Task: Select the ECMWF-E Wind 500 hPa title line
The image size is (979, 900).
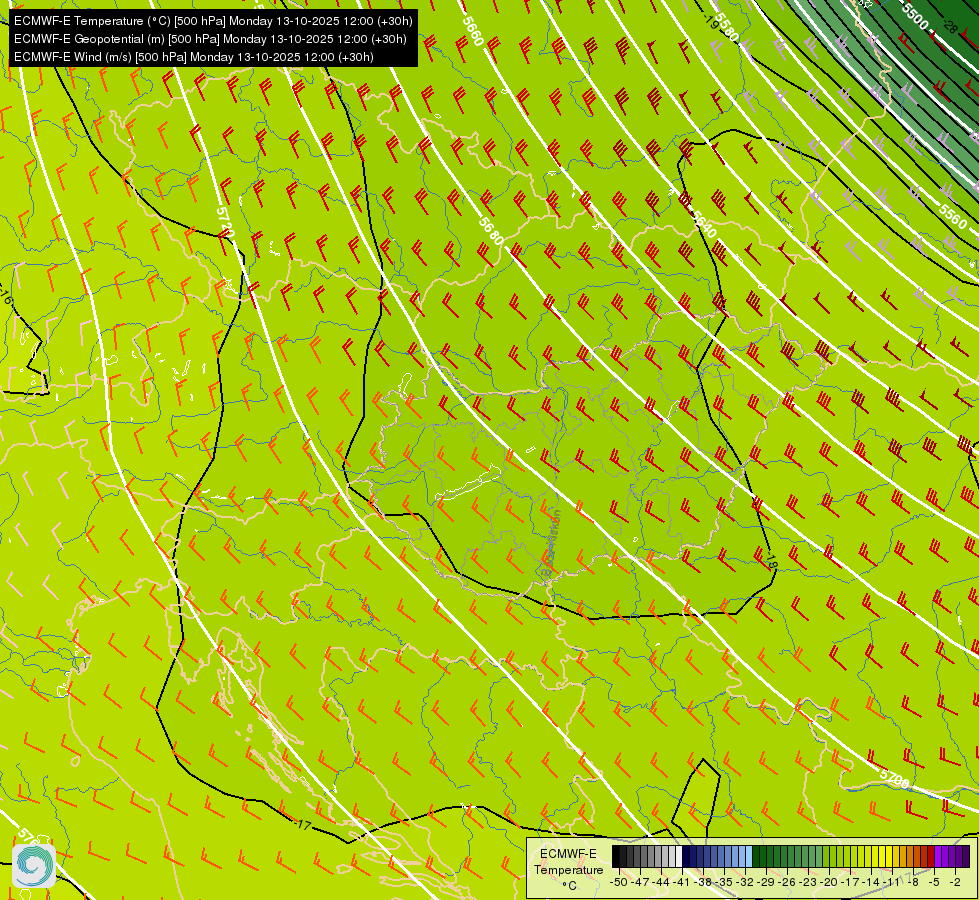Action: [x=194, y=57]
